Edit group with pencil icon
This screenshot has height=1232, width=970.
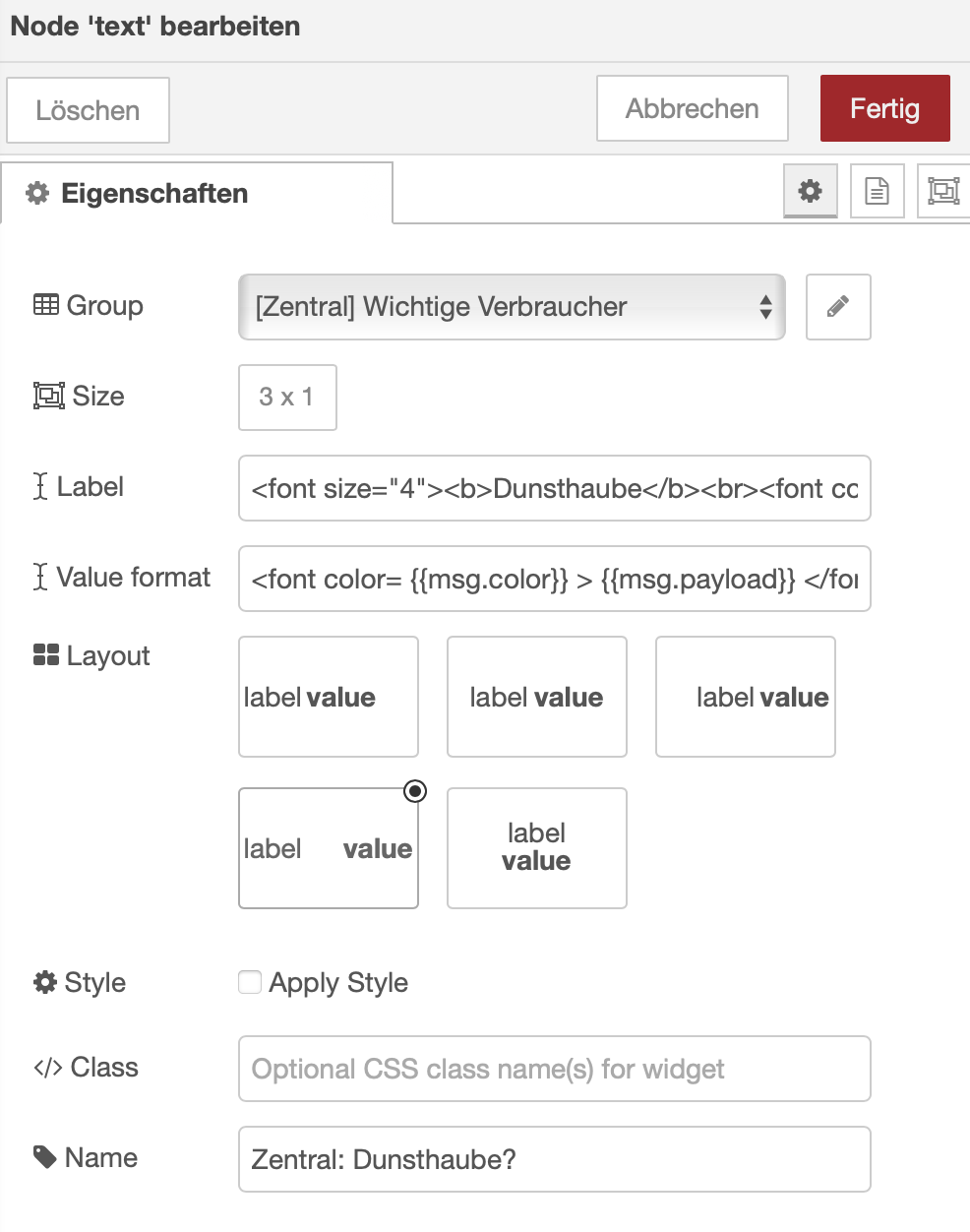coord(838,307)
